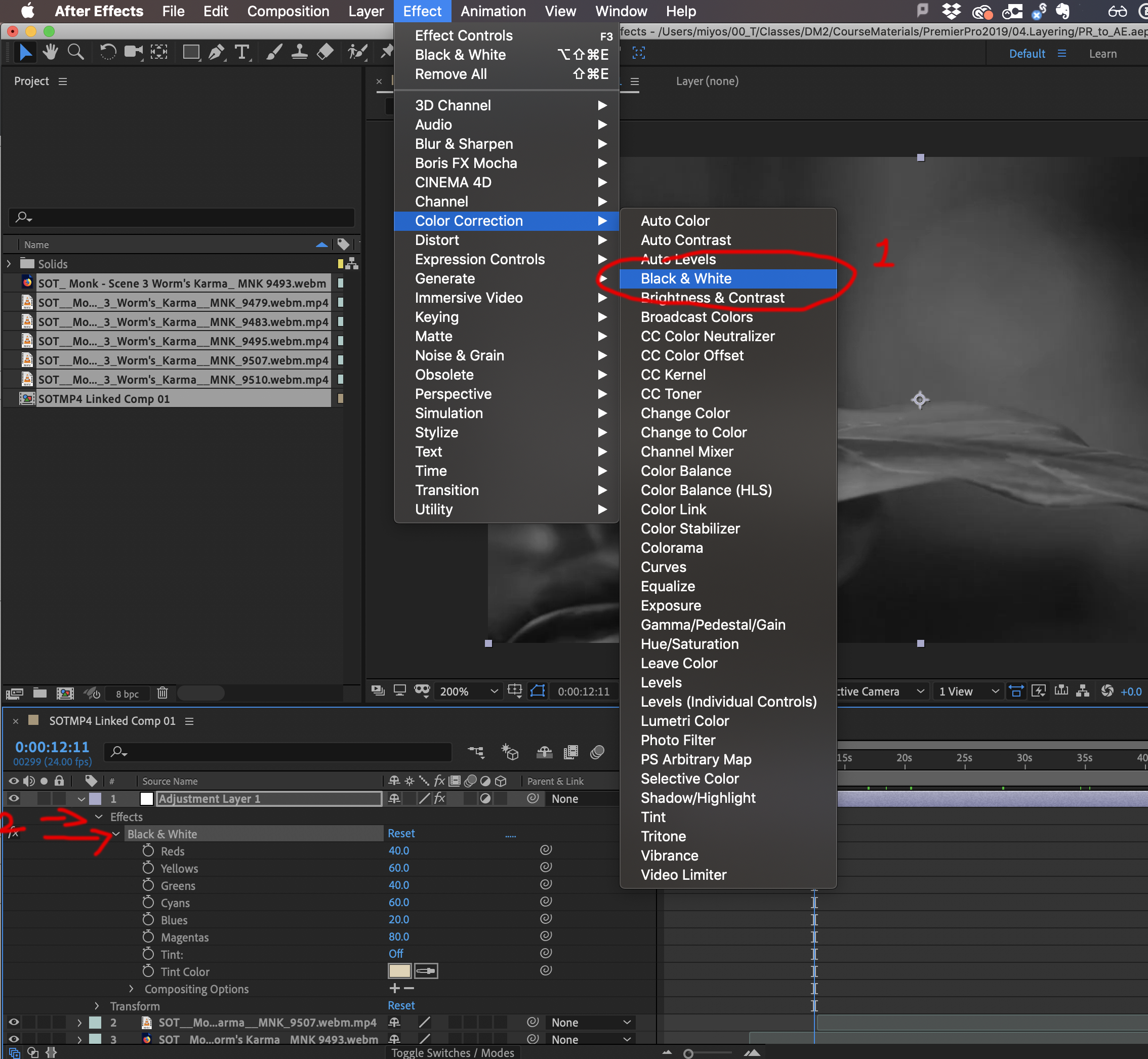Screen dimensions: 1148x1059
Task: Select the Type text tool
Action: click(242, 52)
